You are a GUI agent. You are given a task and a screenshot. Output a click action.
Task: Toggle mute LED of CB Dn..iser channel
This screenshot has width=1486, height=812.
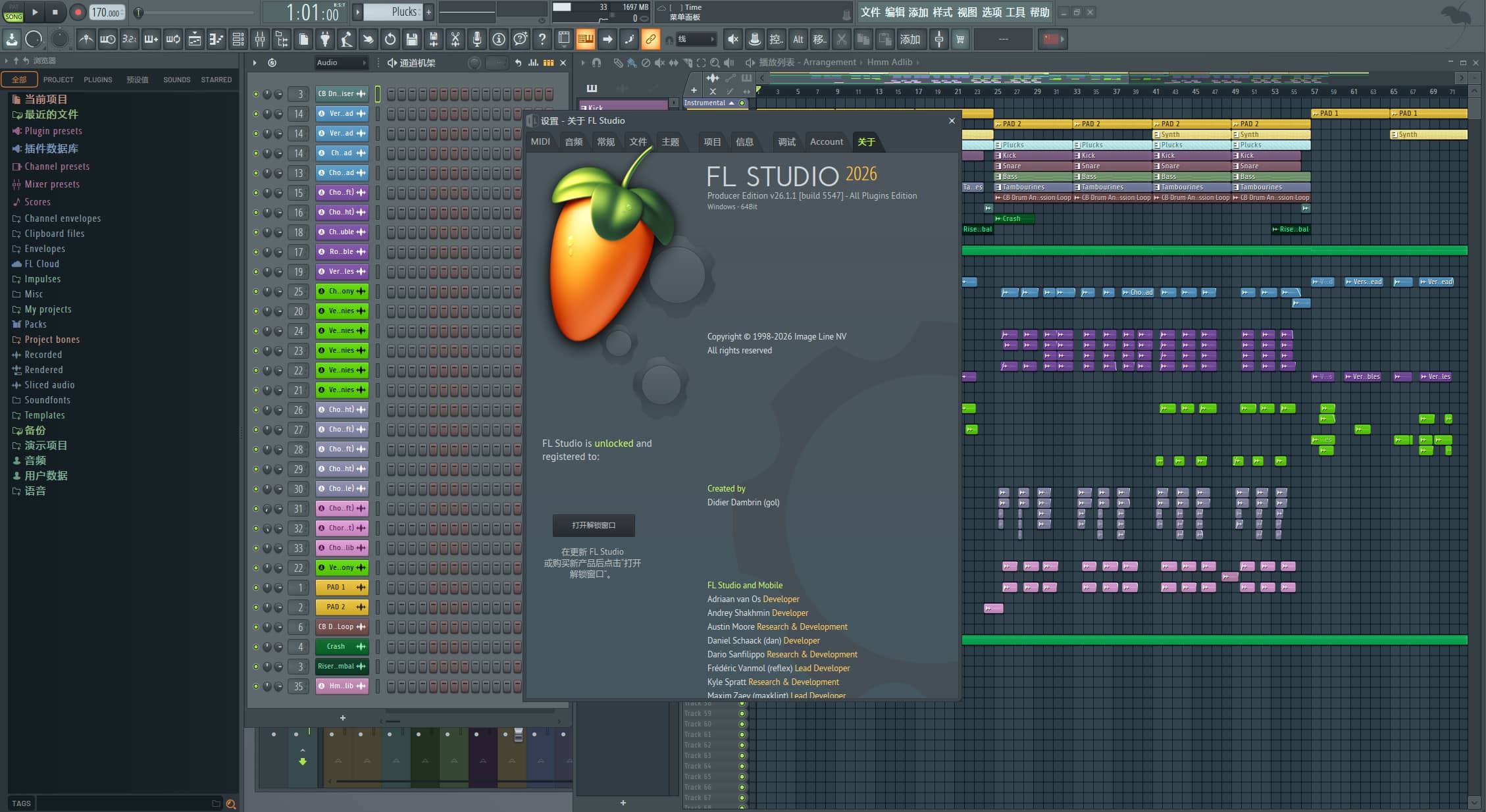[256, 94]
